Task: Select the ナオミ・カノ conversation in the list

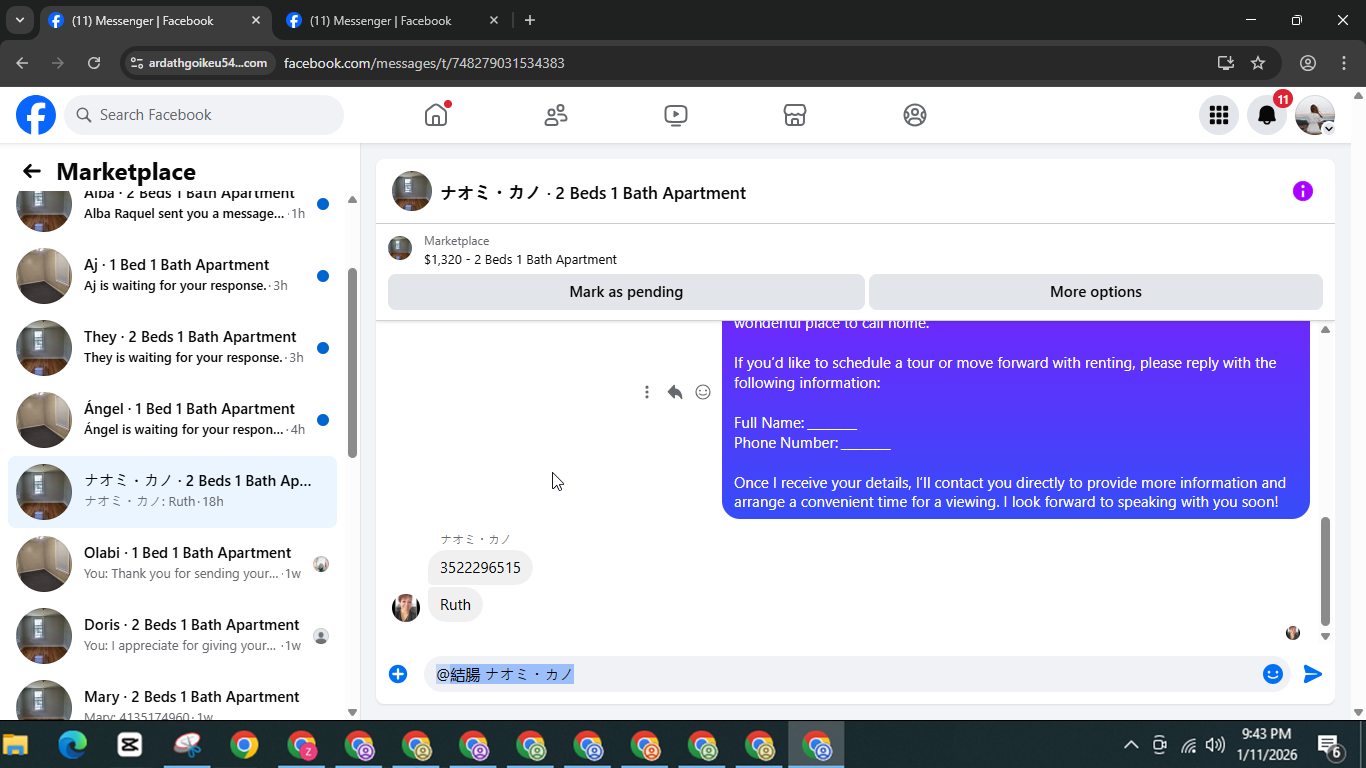Action: (x=172, y=491)
